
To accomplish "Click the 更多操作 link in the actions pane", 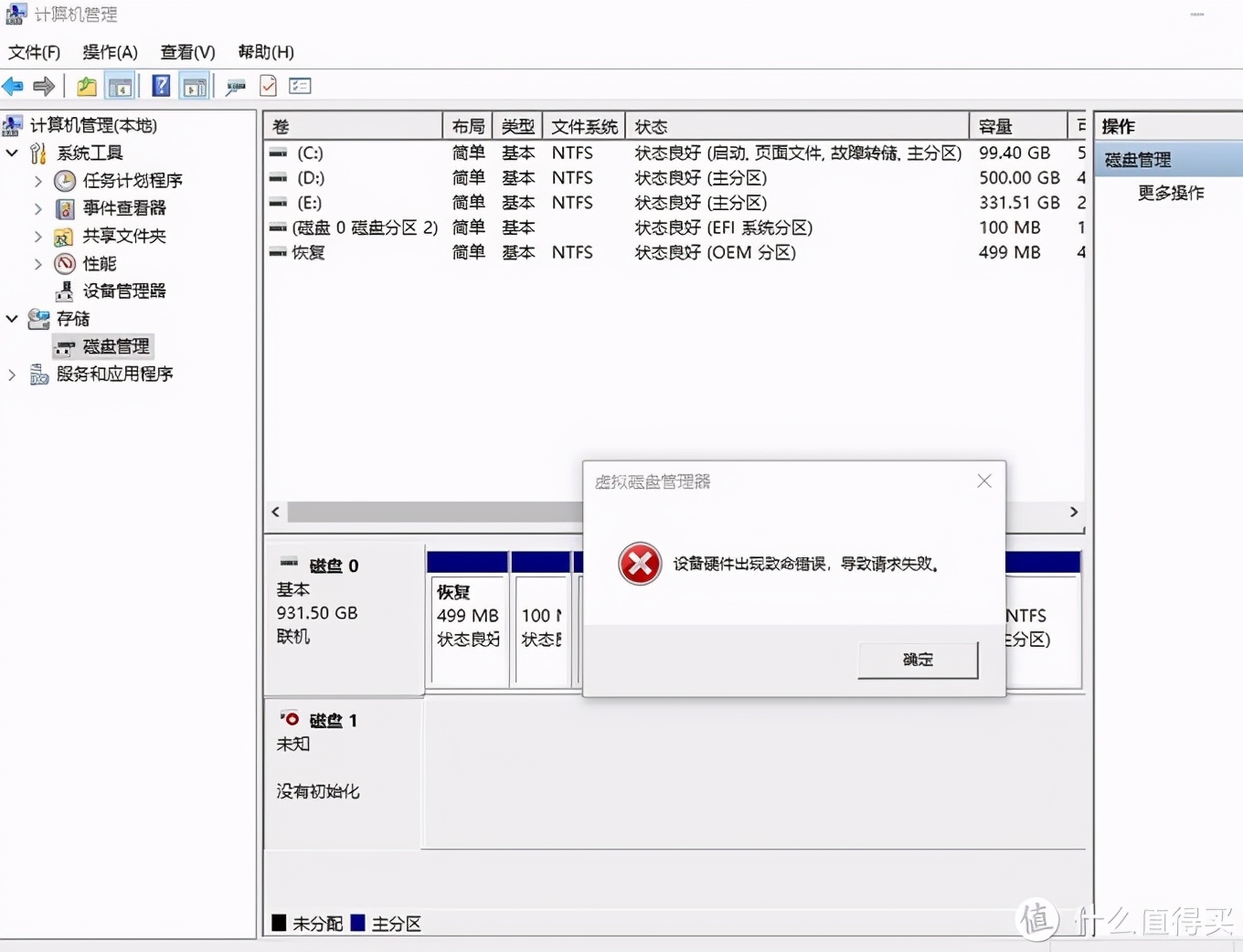I will pos(1171,193).
